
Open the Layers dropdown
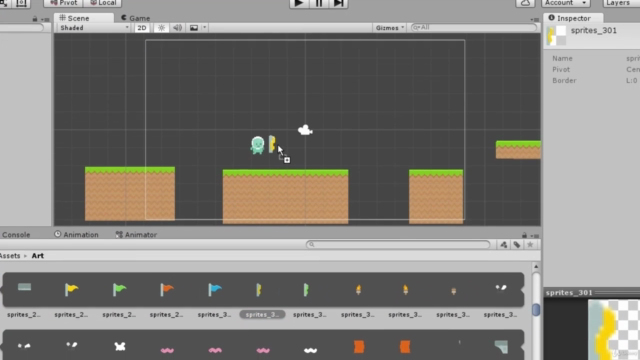(620, 3)
